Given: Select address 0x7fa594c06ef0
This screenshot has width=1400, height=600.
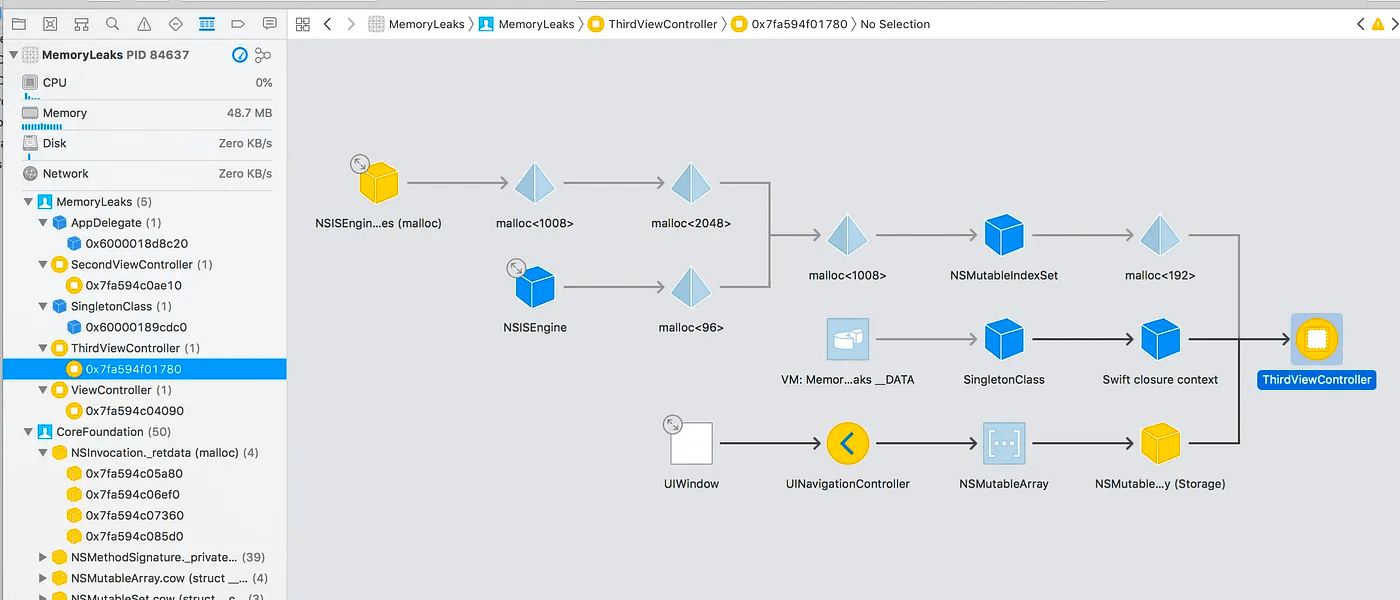Looking at the screenshot, I should (132, 495).
